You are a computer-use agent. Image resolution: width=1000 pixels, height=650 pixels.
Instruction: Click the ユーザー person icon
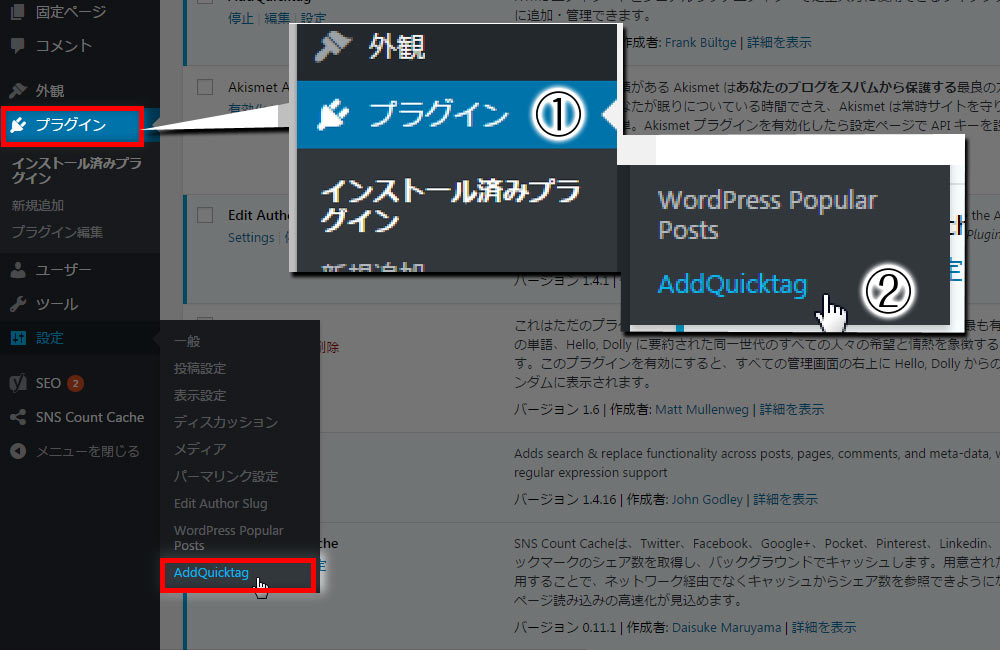[x=18, y=270]
